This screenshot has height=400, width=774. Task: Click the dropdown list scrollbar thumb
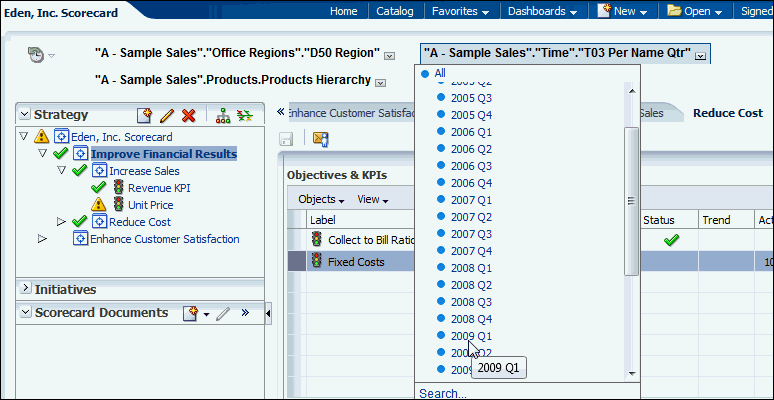tap(631, 200)
